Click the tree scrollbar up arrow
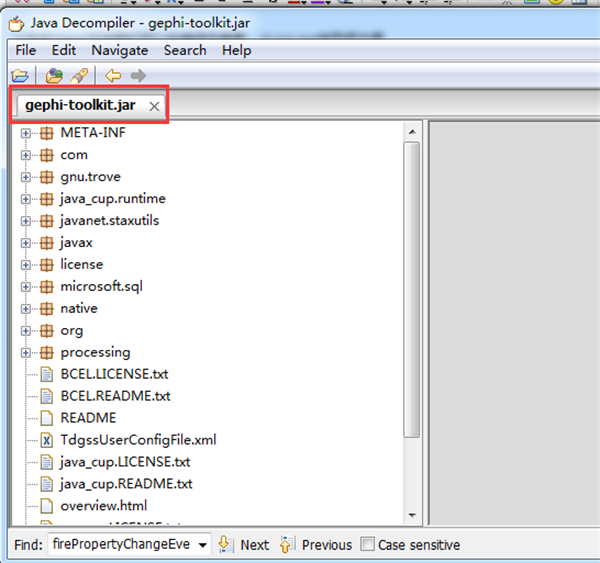600x563 pixels. tap(412, 132)
